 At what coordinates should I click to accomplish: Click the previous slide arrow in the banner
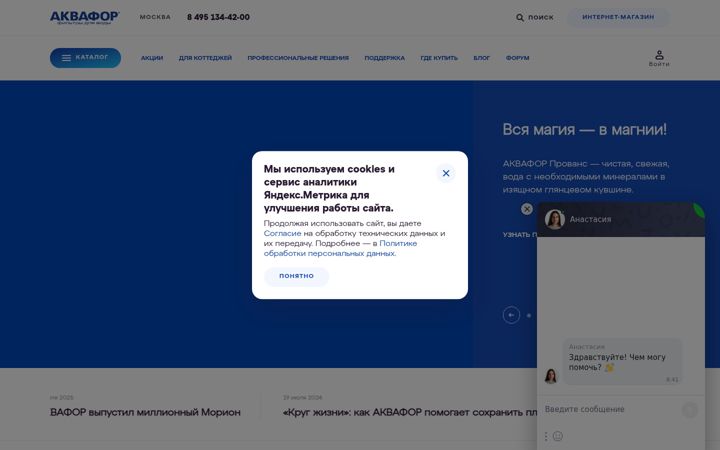click(511, 315)
